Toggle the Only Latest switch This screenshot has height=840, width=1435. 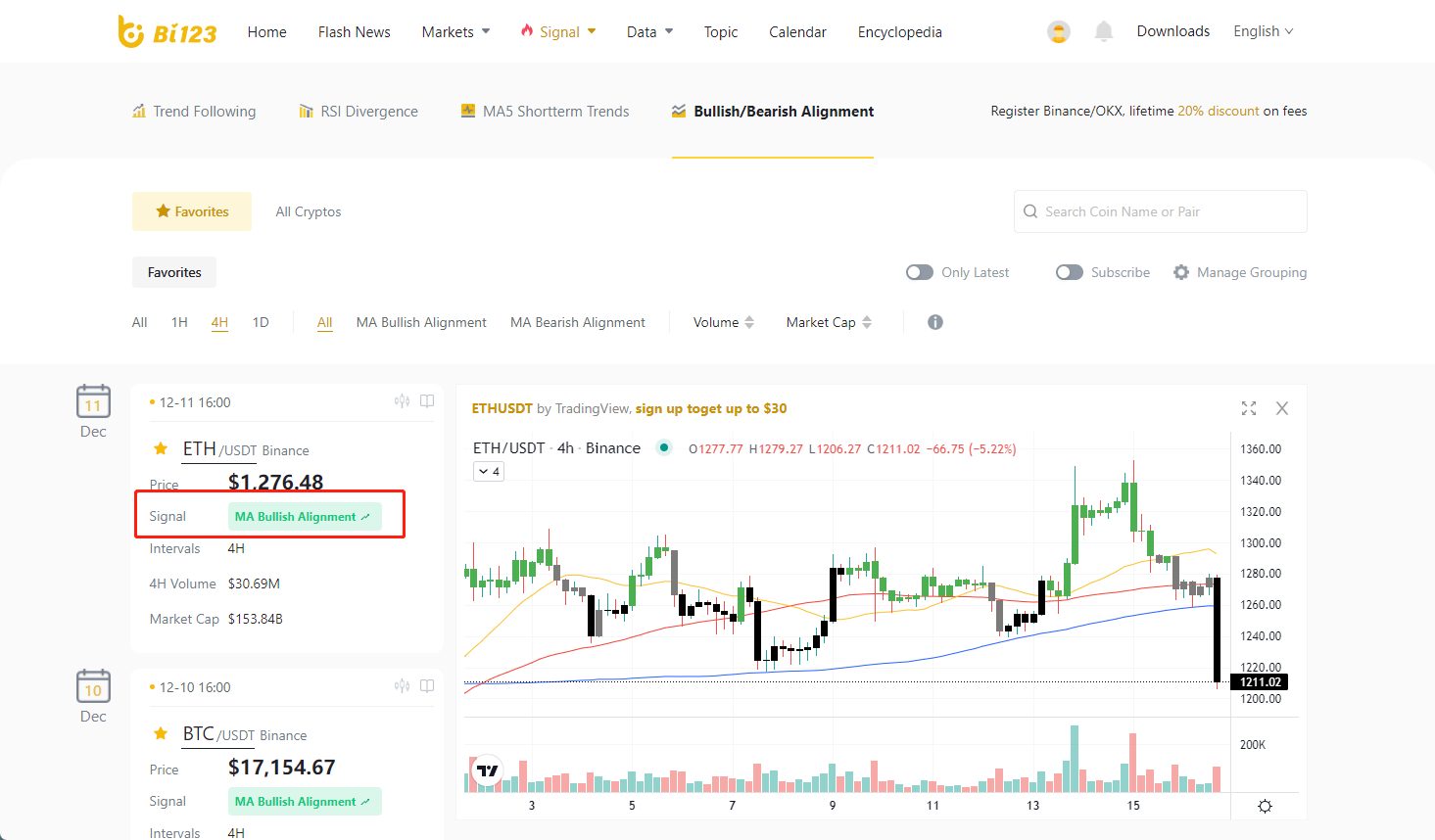click(x=920, y=272)
